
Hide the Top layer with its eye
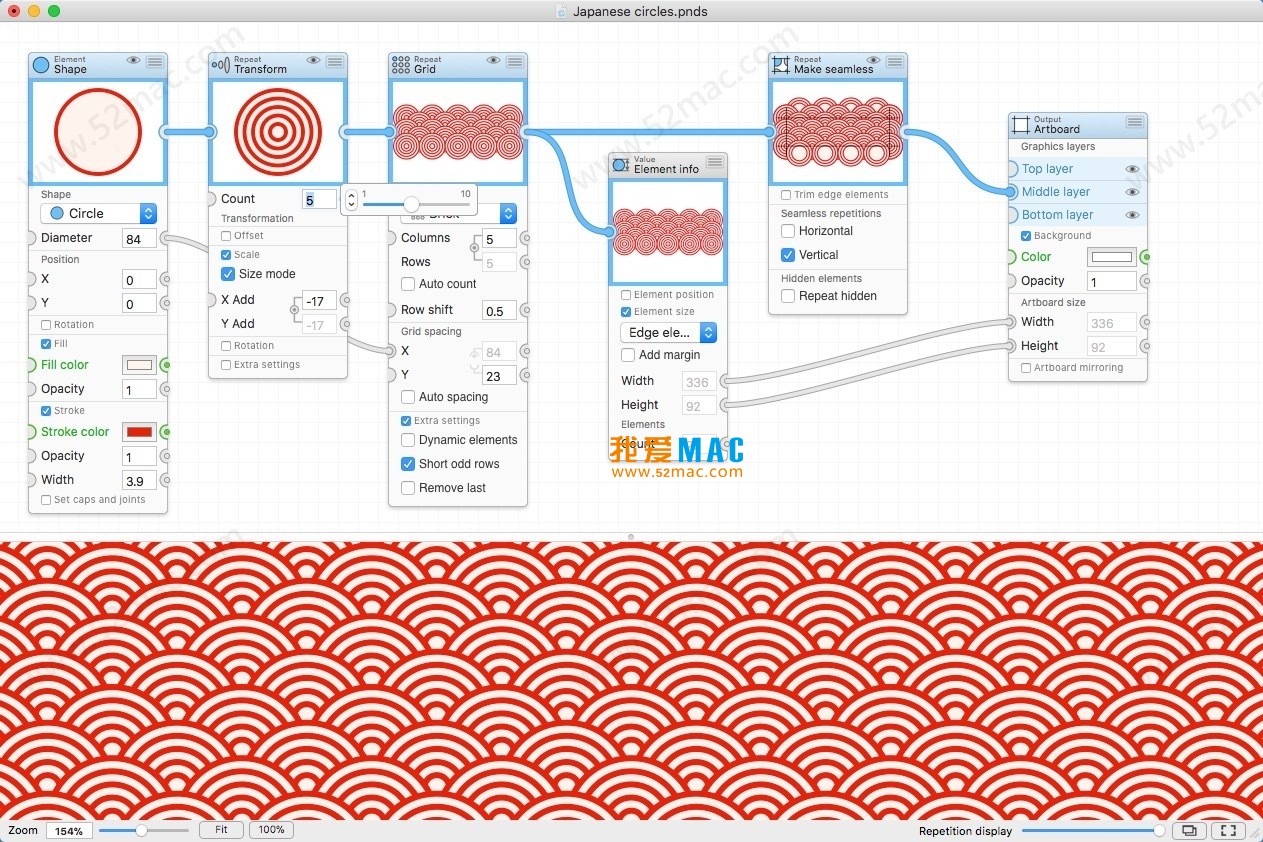[x=1133, y=170]
